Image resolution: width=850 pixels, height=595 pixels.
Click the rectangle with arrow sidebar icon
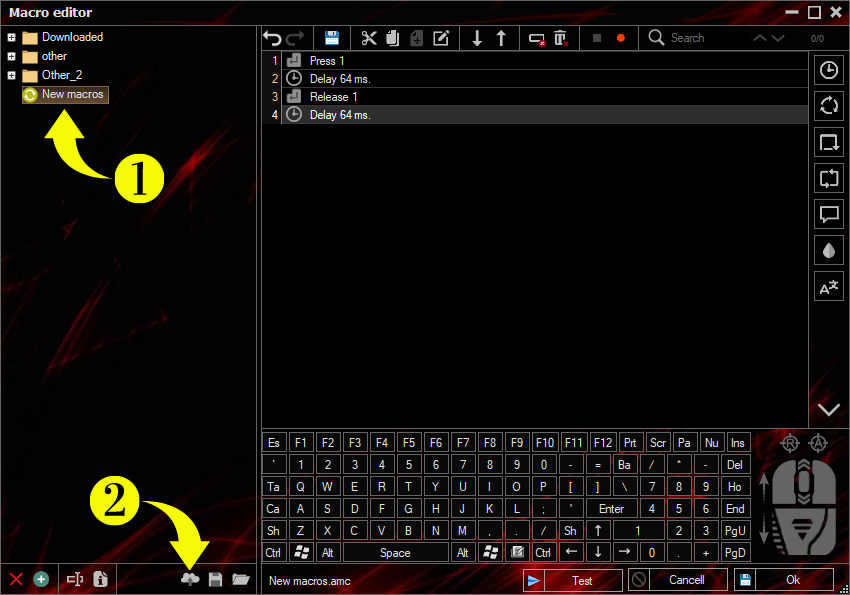pyautogui.click(x=829, y=142)
